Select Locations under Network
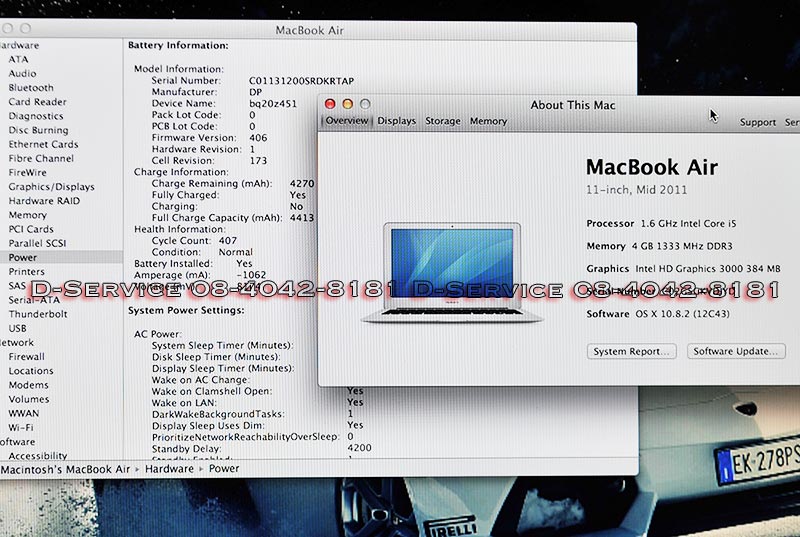The image size is (800, 537). click(31, 371)
